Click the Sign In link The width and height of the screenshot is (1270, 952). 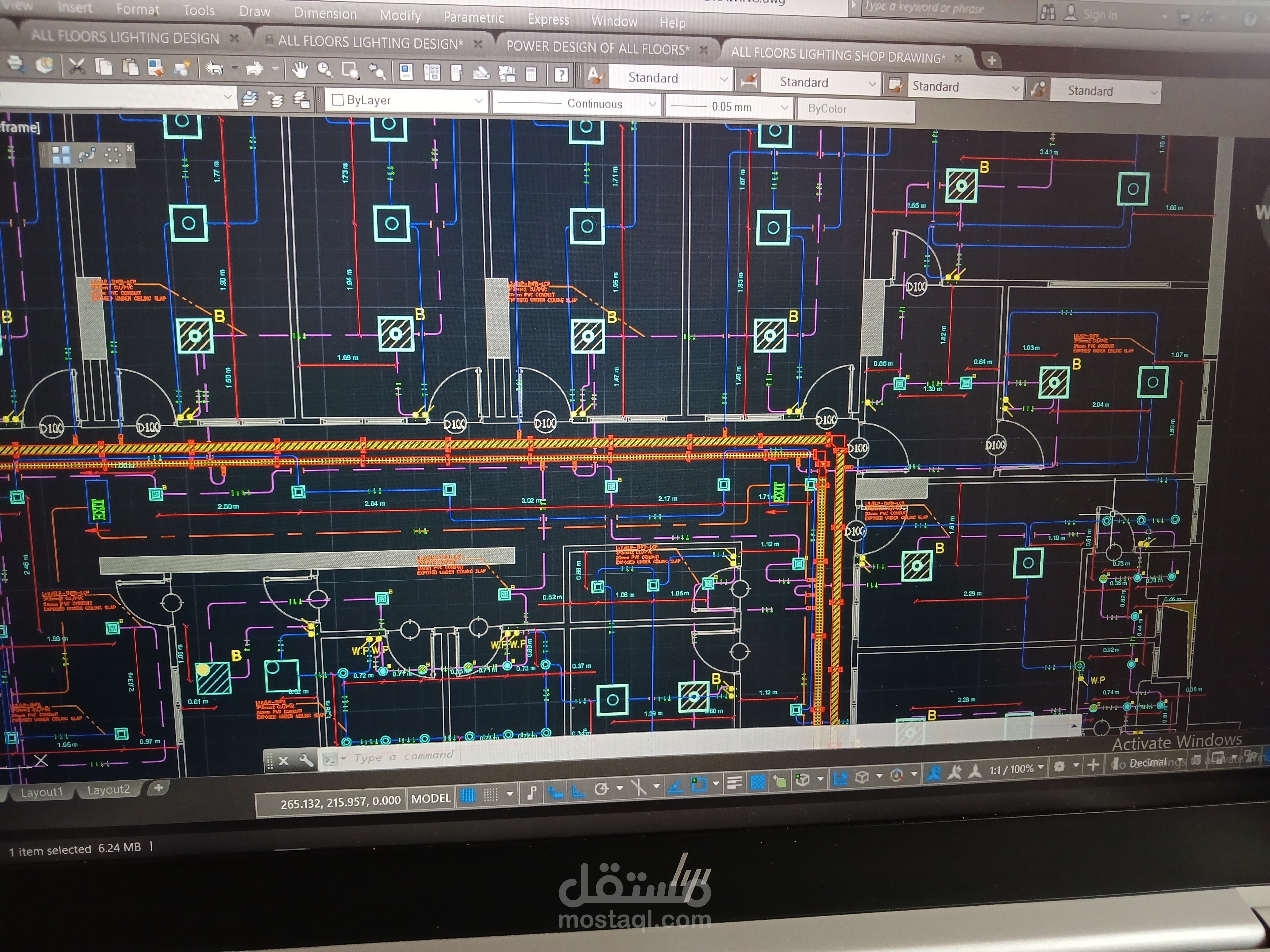(x=1099, y=14)
